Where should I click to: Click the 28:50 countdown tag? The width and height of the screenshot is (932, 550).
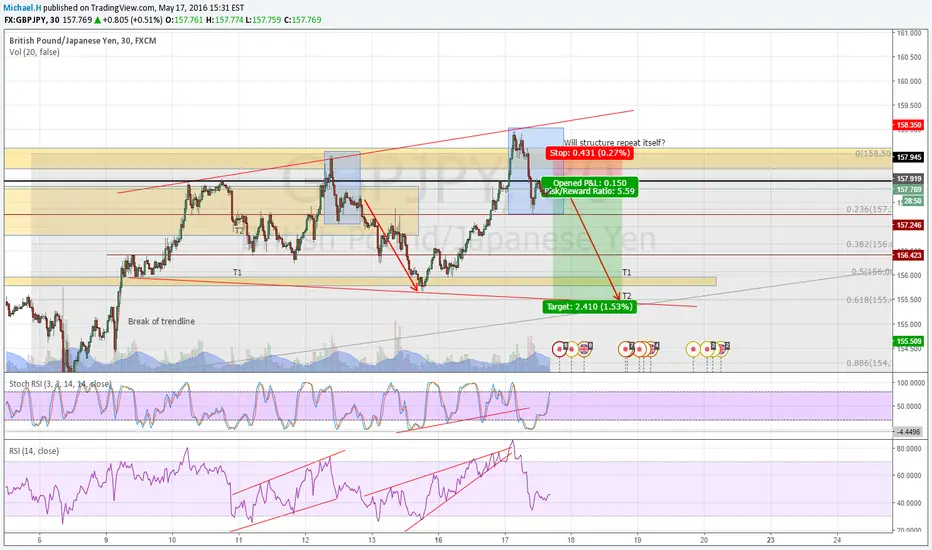pos(912,201)
